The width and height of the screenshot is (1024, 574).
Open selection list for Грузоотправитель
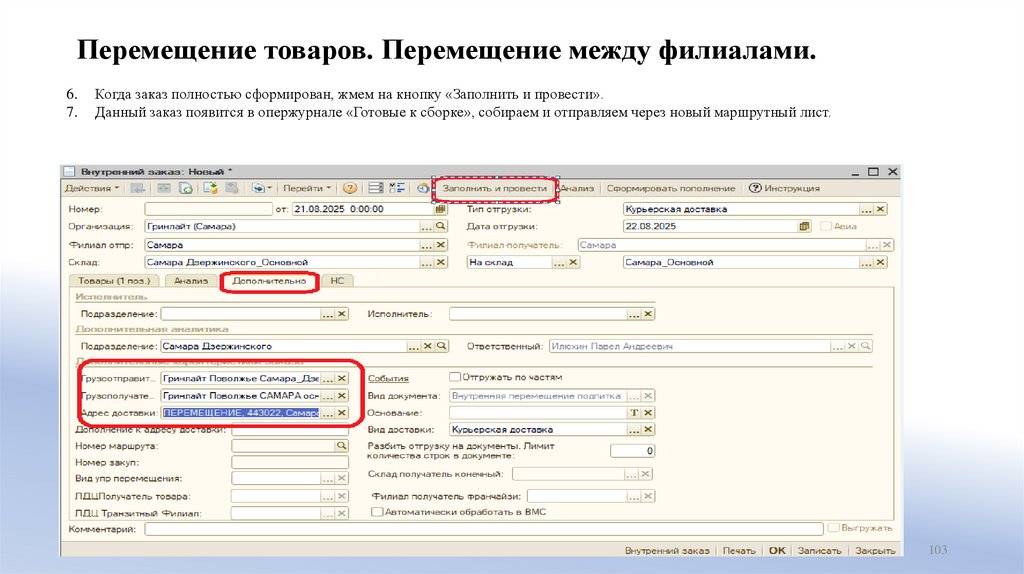click(328, 378)
